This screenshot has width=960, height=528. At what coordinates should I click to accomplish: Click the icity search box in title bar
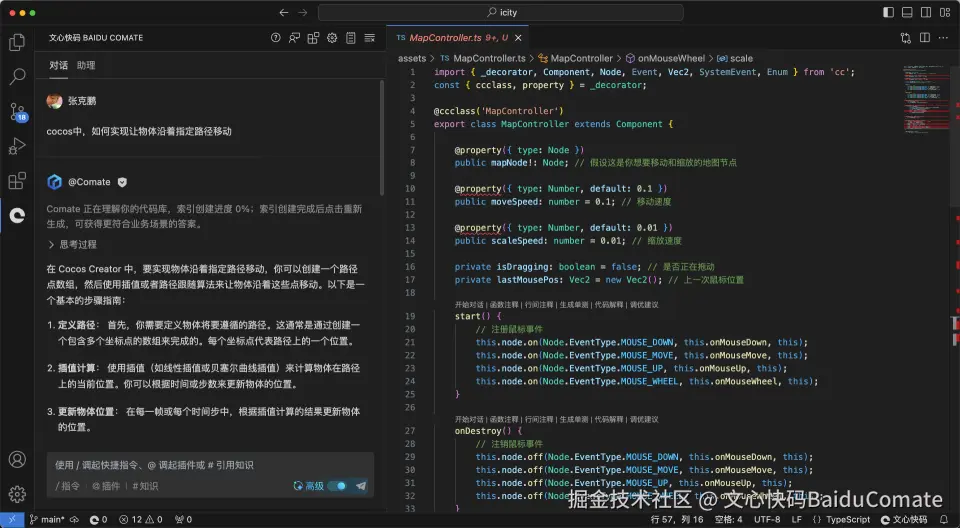501,12
